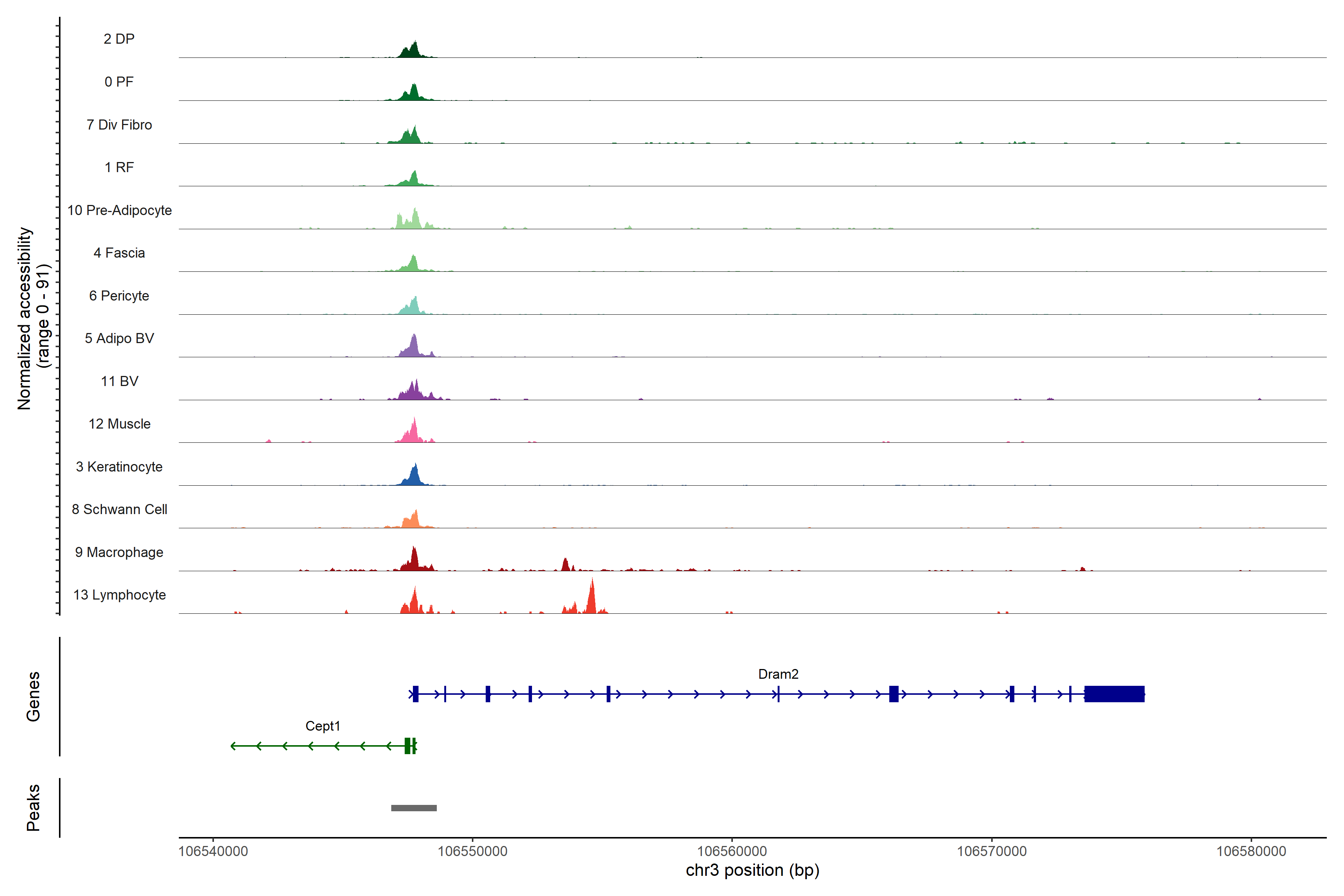Click the Normalized accessibility y-axis title
This screenshot has width=1344, height=896.
[25, 318]
